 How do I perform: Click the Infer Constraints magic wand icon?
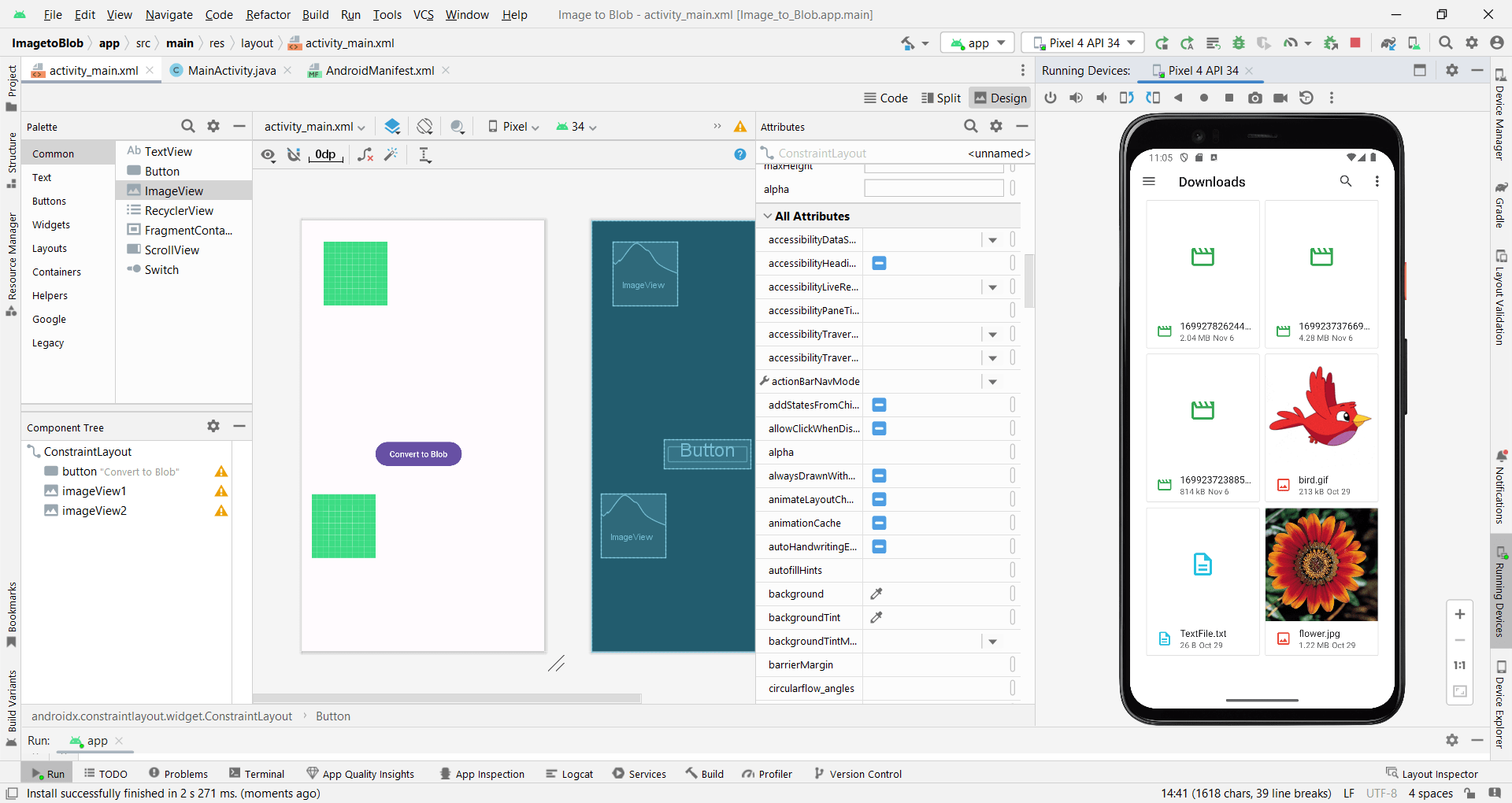click(391, 155)
